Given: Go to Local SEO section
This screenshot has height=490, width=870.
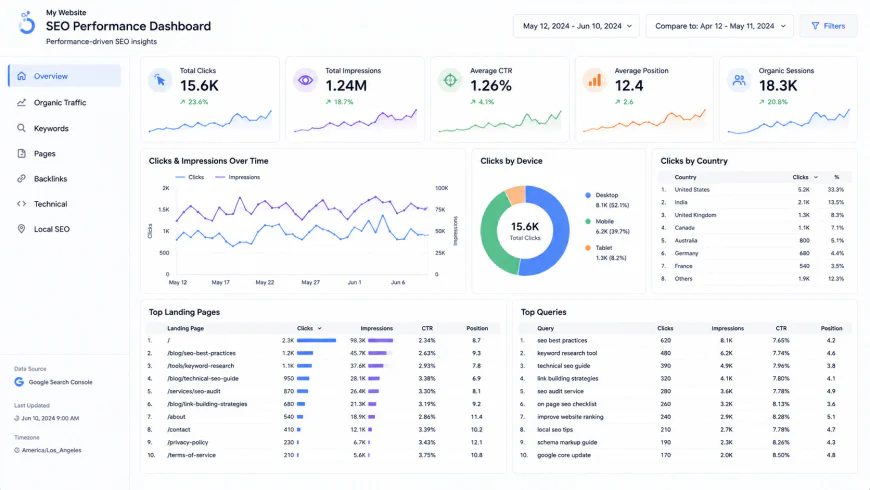Looking at the screenshot, I should (x=64, y=229).
